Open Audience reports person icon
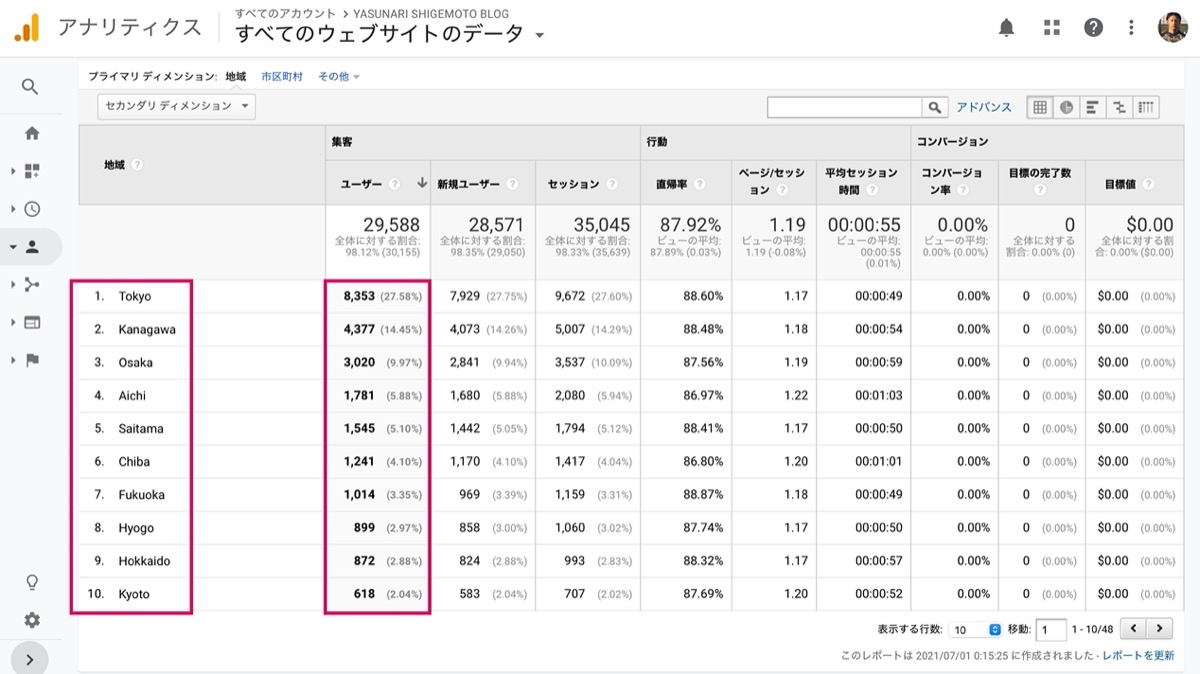 (32, 247)
